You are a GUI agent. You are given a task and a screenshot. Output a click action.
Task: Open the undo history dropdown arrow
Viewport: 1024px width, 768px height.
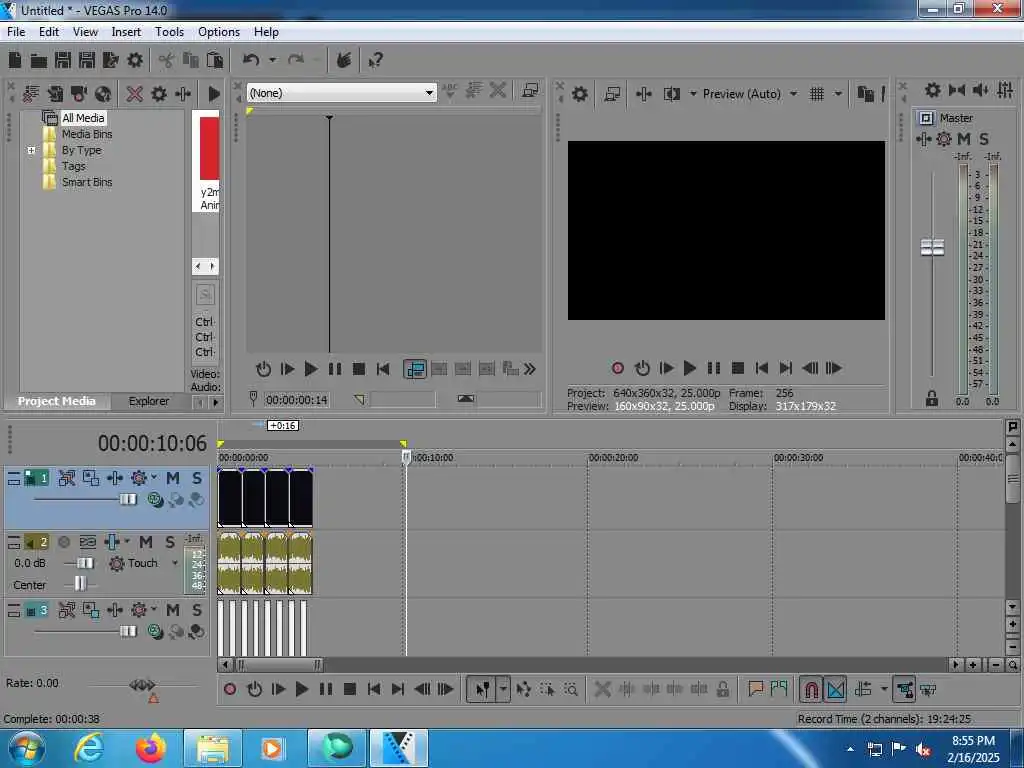(272, 60)
